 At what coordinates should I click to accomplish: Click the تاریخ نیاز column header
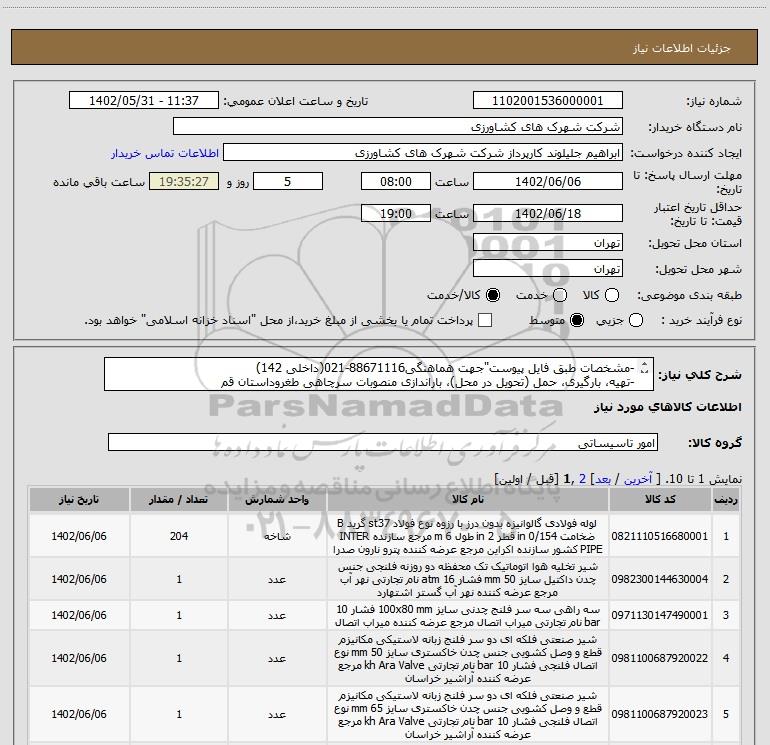[x=79, y=499]
